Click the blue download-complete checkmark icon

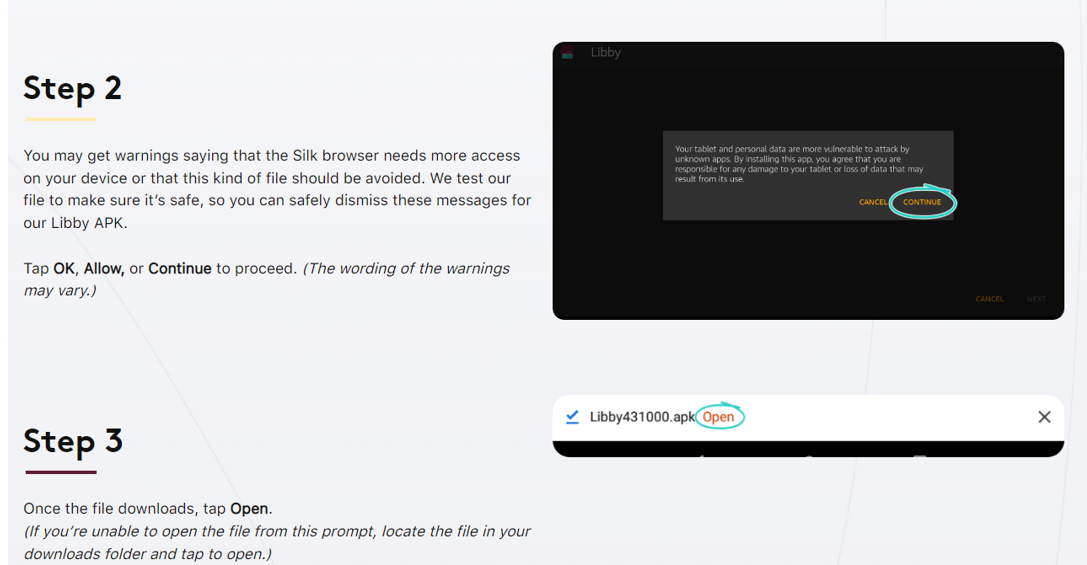click(572, 417)
